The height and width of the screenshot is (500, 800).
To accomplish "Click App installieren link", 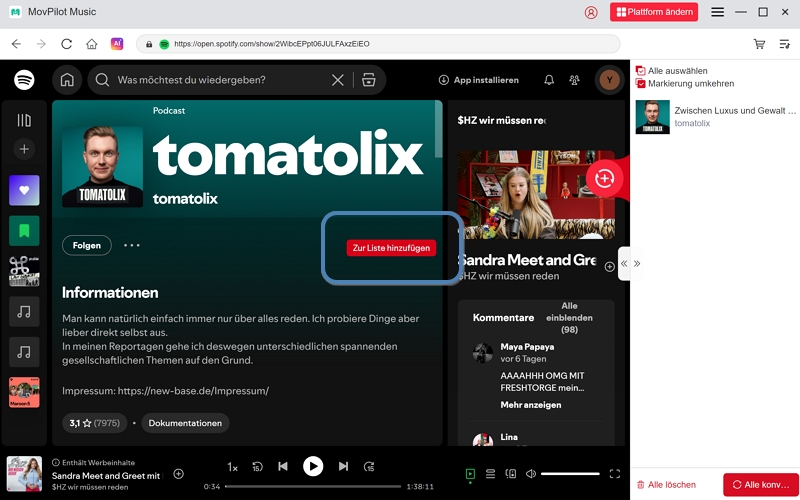I will 479,80.
